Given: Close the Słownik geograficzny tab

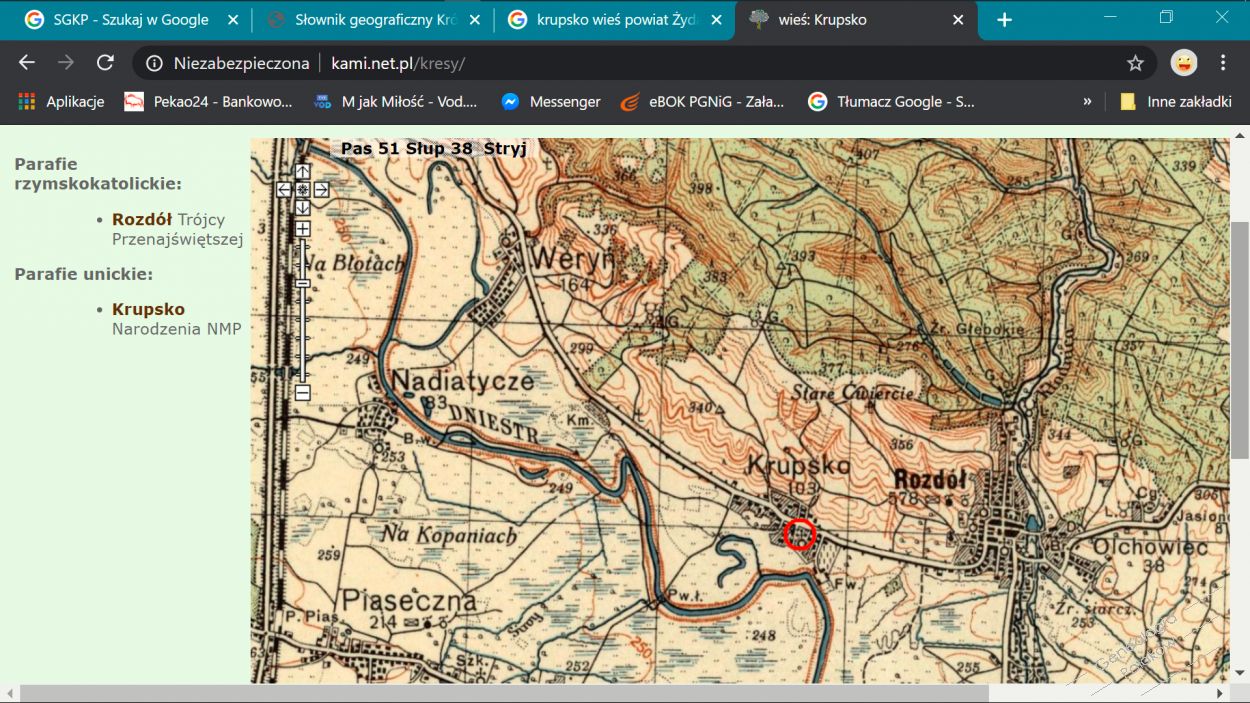Looking at the screenshot, I should [x=474, y=20].
